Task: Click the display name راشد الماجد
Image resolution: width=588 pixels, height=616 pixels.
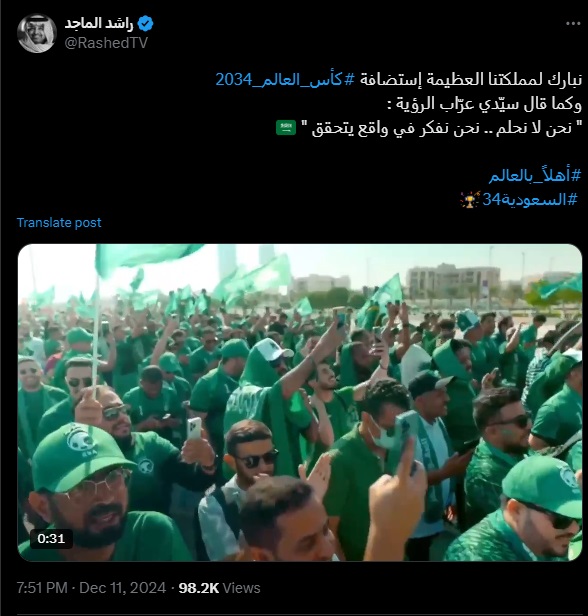Action: point(99,24)
